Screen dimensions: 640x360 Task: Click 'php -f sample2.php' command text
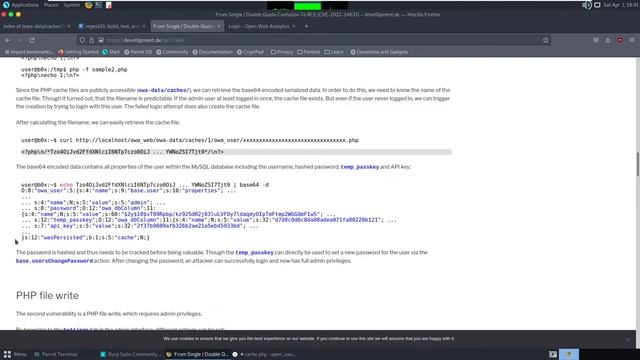[x=98, y=69]
